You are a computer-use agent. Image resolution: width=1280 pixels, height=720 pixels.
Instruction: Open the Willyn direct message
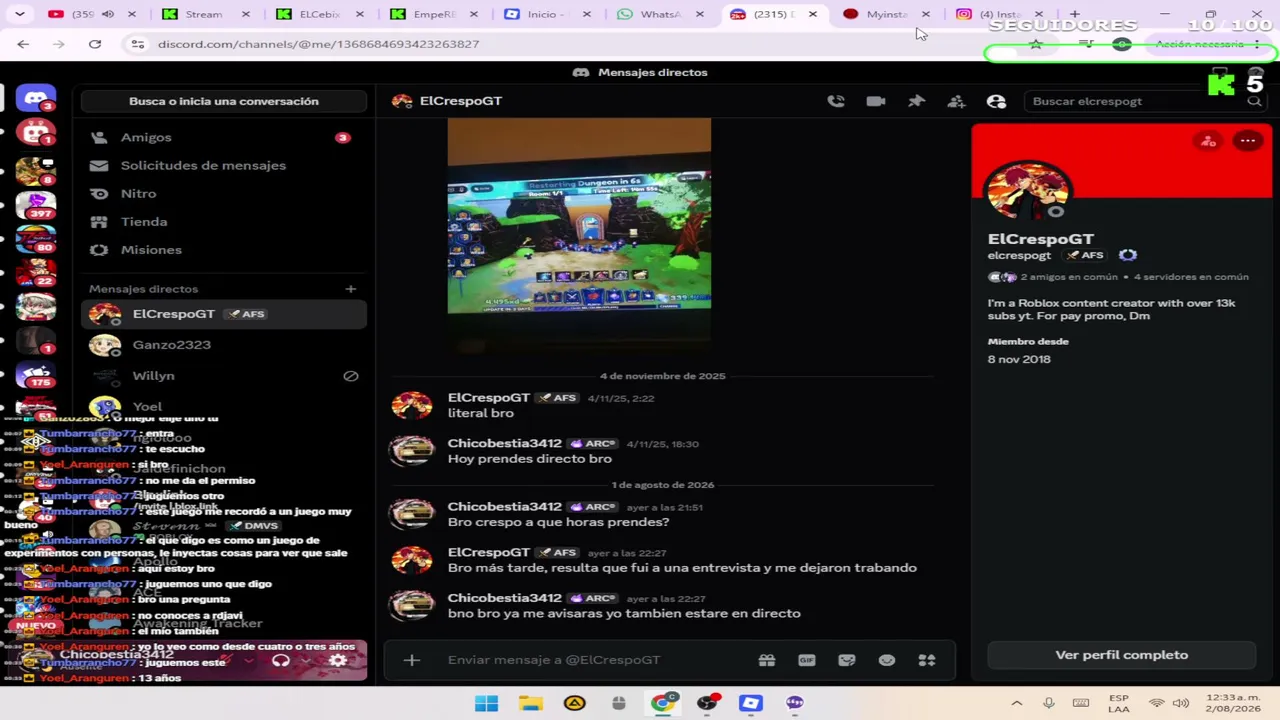224,376
